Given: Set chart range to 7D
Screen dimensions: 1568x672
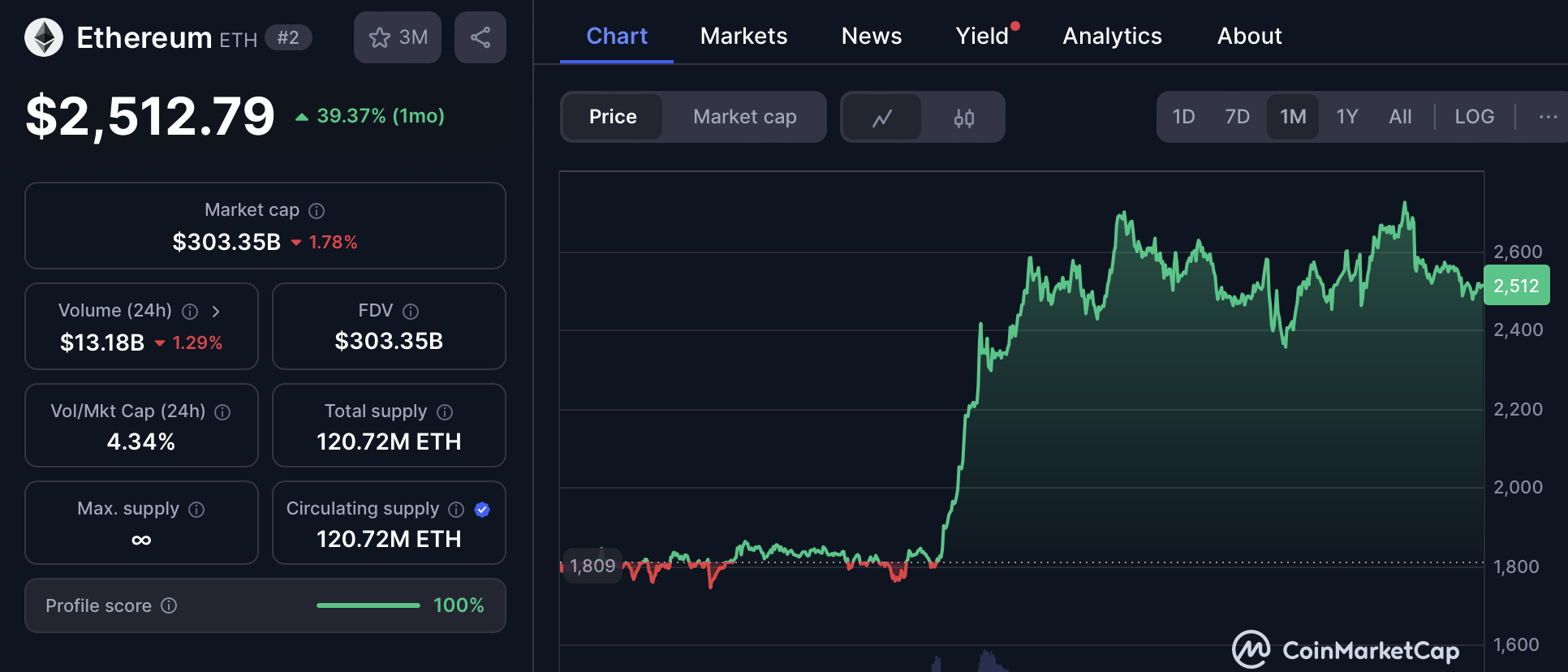Looking at the screenshot, I should tap(1237, 117).
